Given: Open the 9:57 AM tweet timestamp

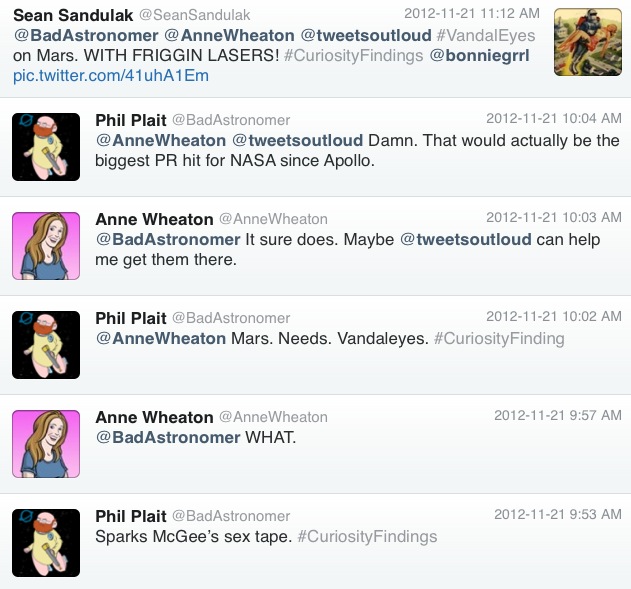Looking at the screenshot, I should [558, 415].
